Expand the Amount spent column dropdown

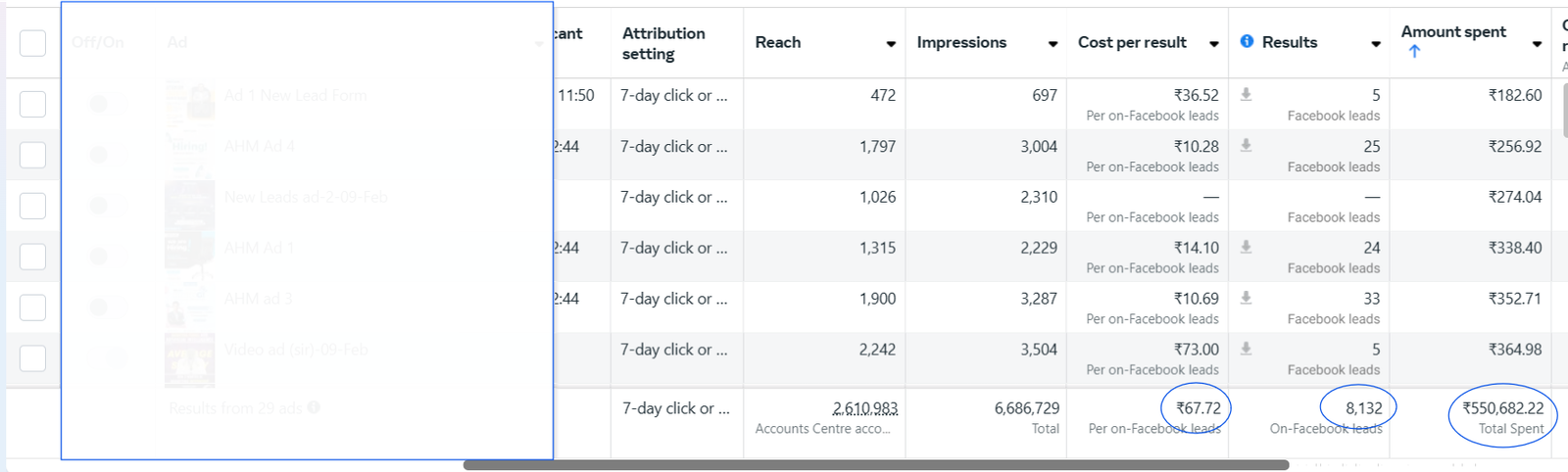pos(1537,44)
